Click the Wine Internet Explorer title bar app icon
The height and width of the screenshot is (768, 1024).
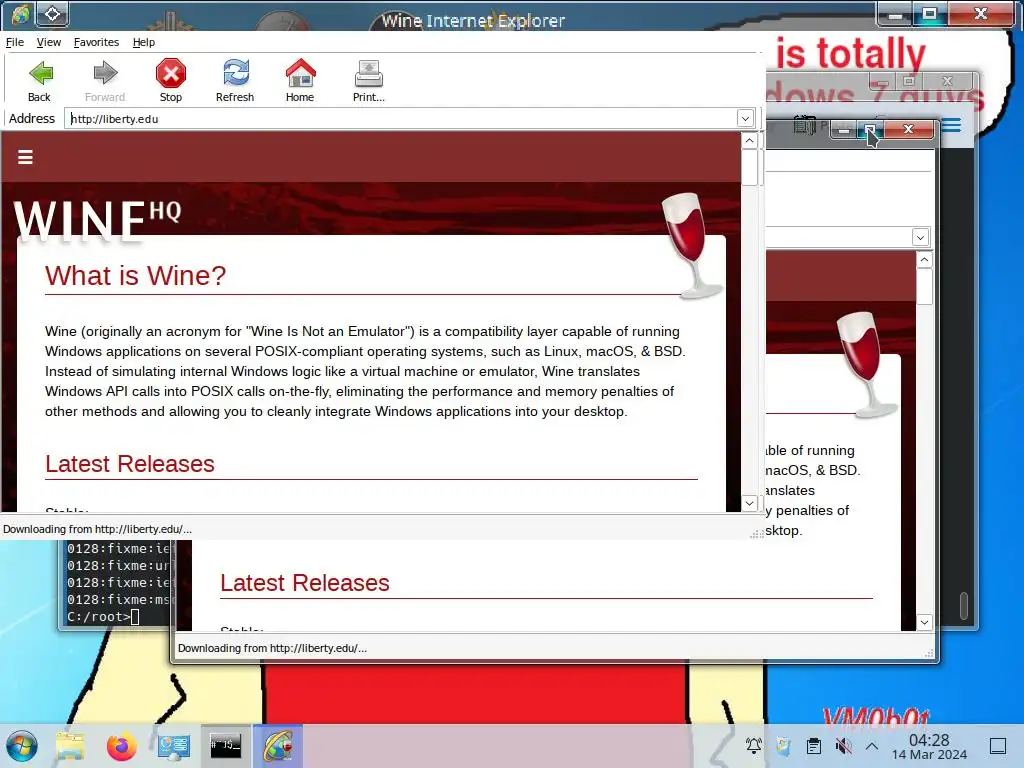(x=20, y=14)
